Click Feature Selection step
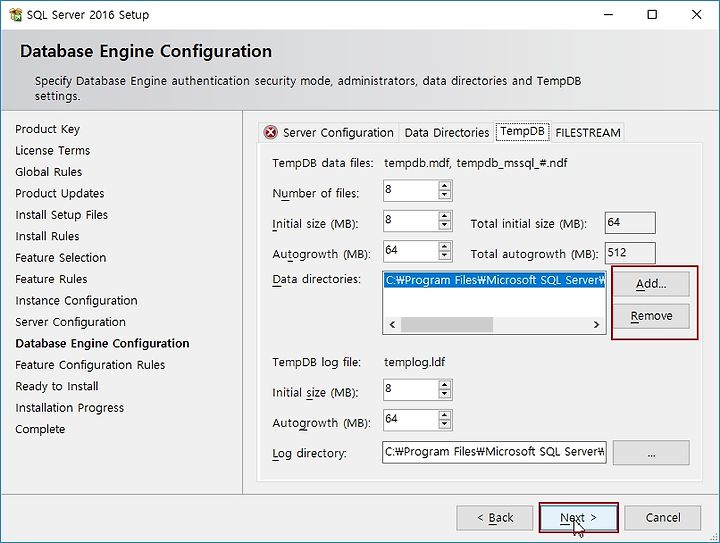720x543 pixels. pyautogui.click(x=61, y=258)
